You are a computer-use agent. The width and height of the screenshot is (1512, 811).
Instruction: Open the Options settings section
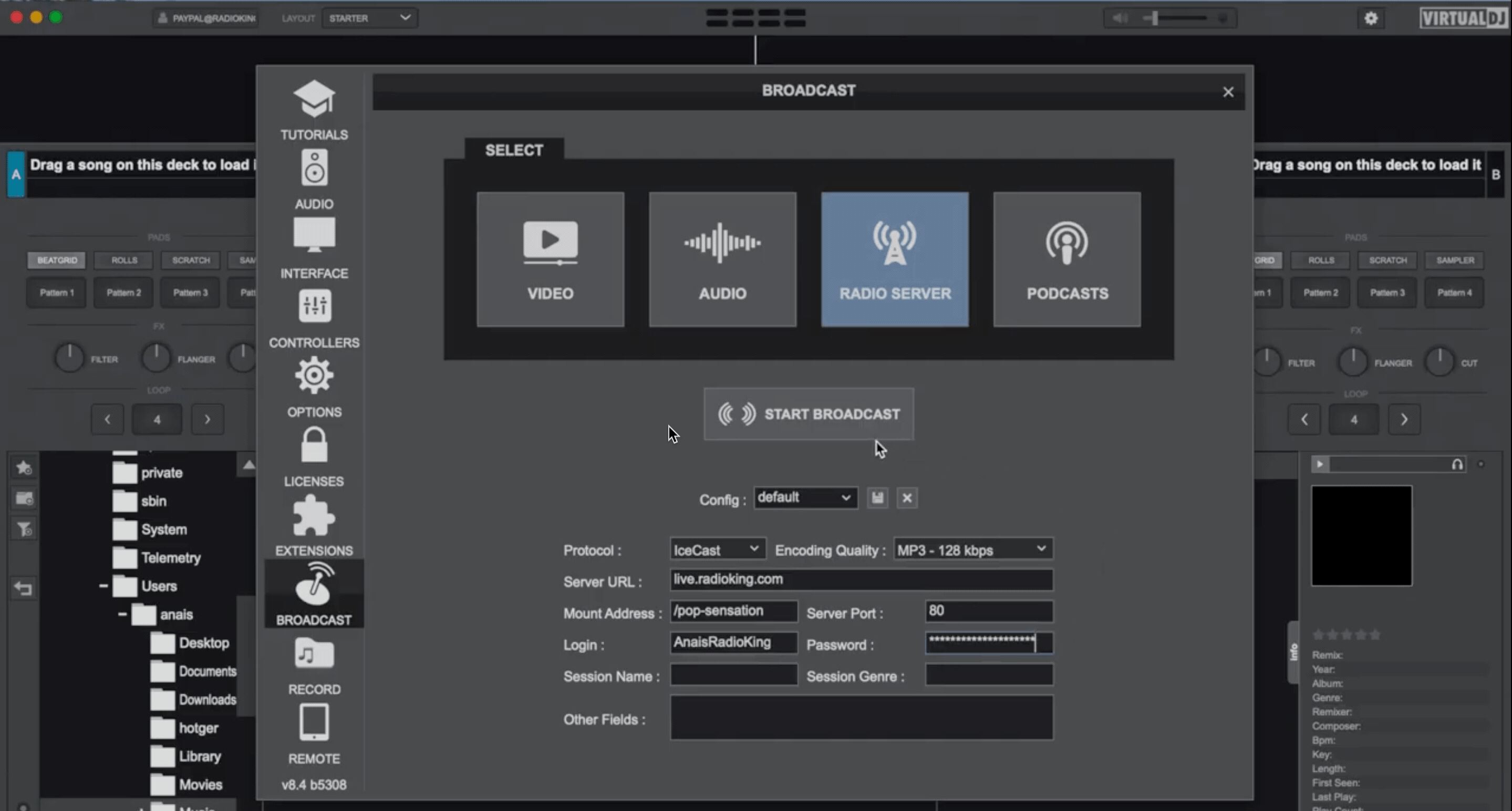pyautogui.click(x=314, y=387)
